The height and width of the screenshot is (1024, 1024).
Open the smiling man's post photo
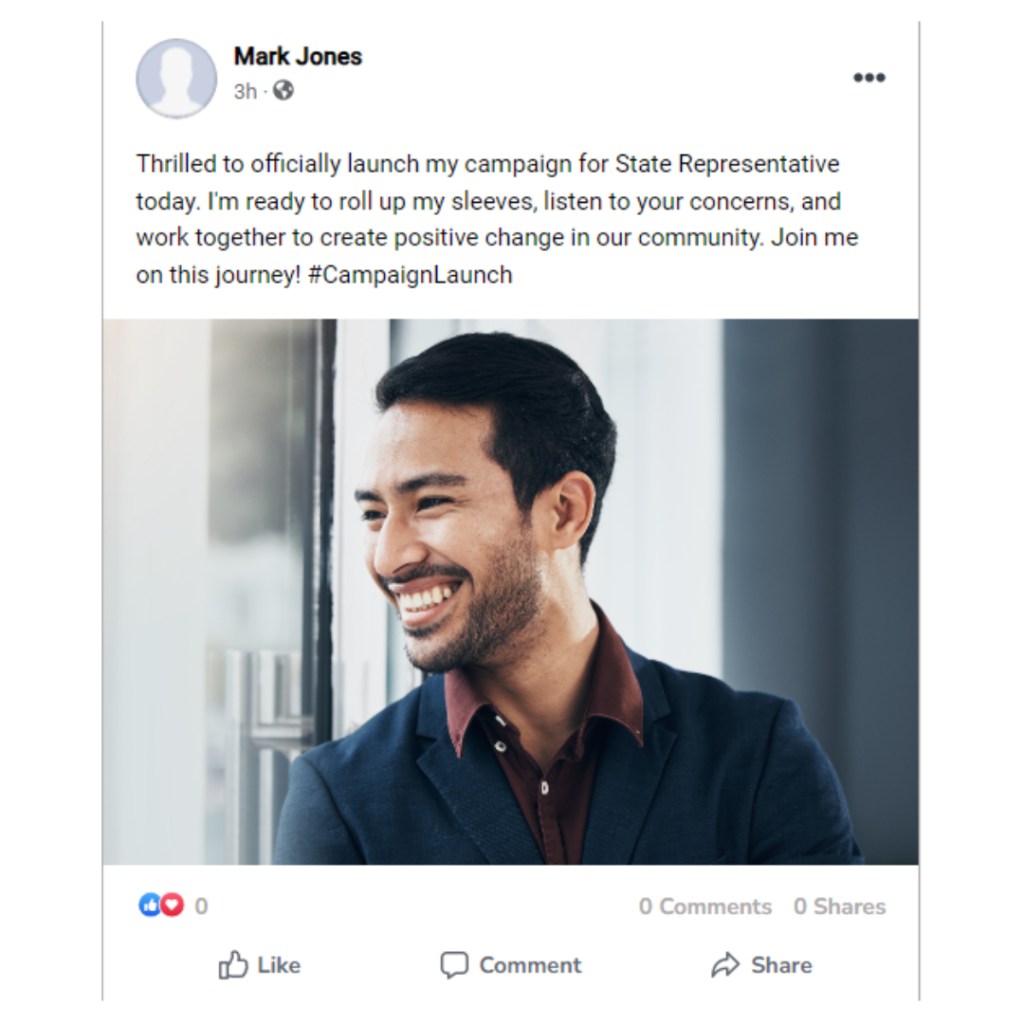pyautogui.click(x=511, y=592)
